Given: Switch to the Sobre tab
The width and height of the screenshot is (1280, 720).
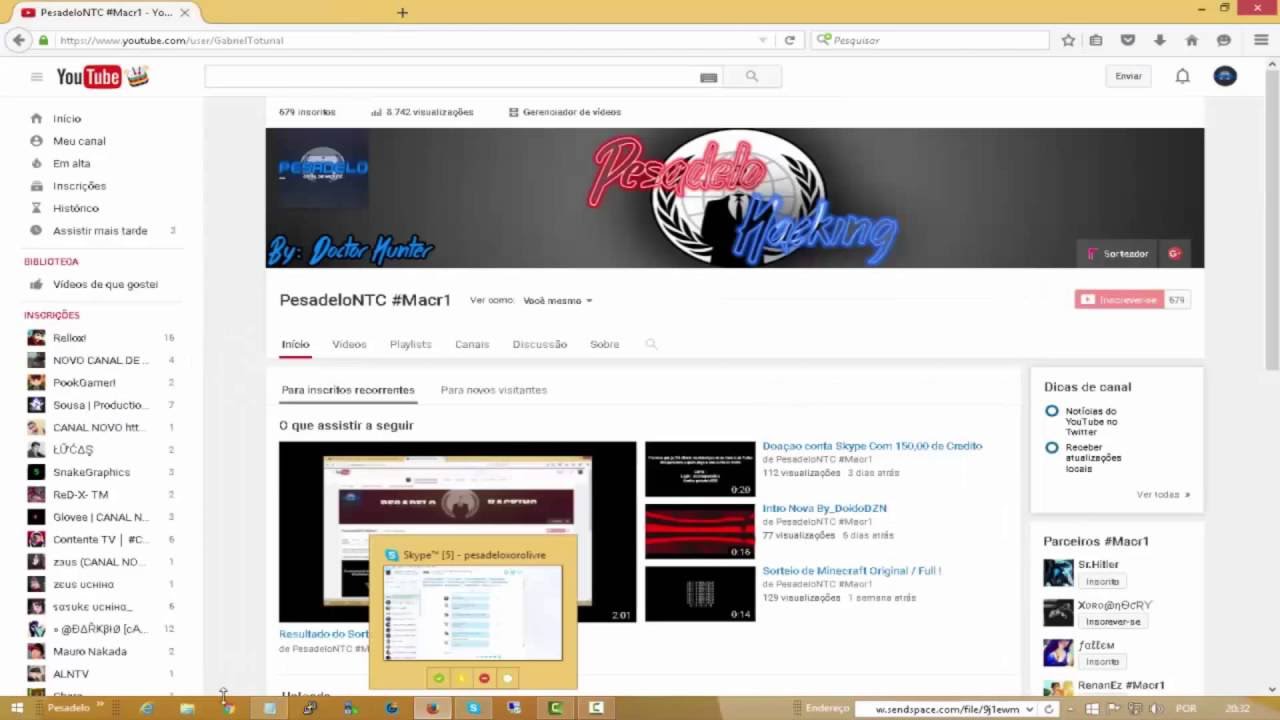Looking at the screenshot, I should tap(604, 344).
